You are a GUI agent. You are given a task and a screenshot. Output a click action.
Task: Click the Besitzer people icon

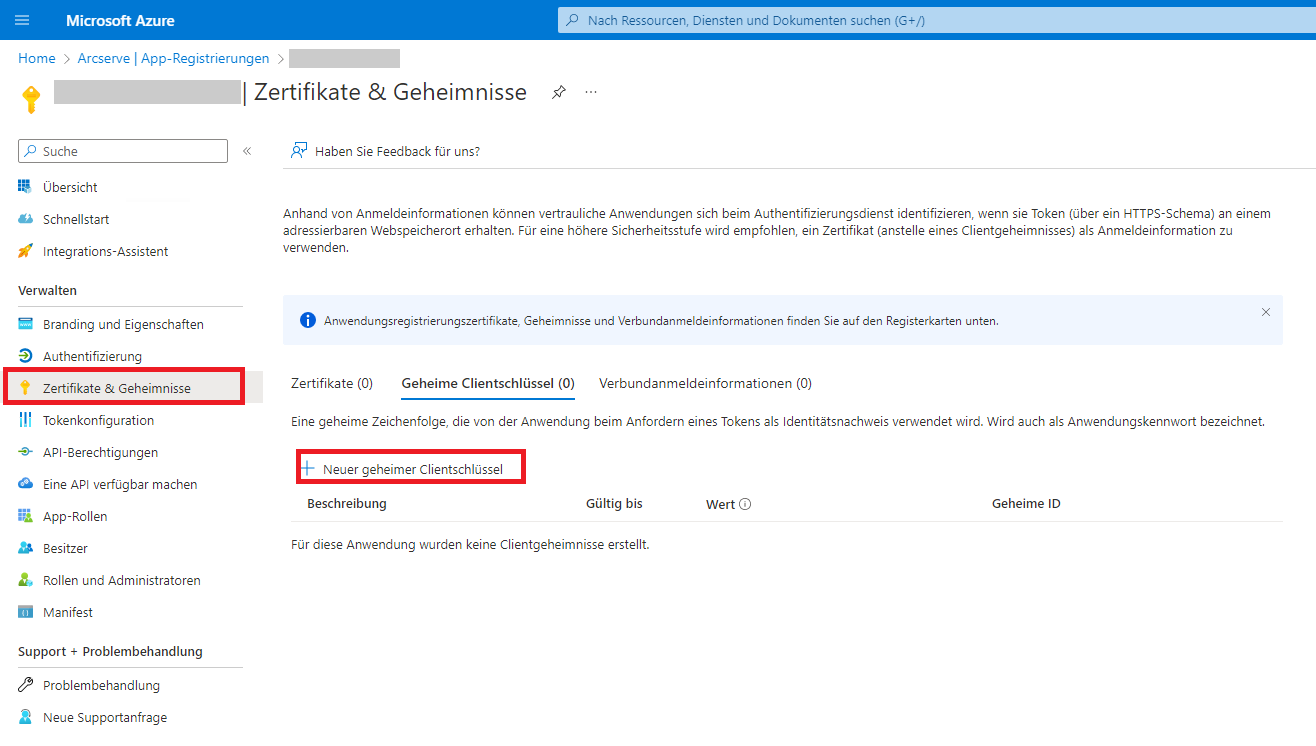tap(25, 548)
